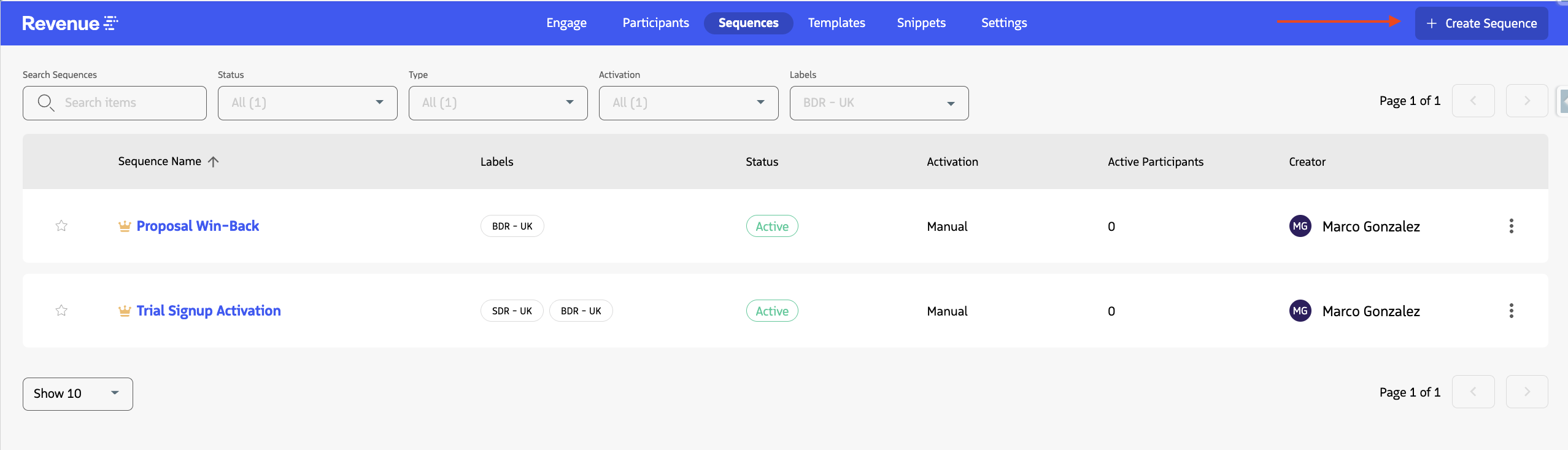
Task: Open the Proposal Win-Back sequence link
Action: [x=198, y=226]
